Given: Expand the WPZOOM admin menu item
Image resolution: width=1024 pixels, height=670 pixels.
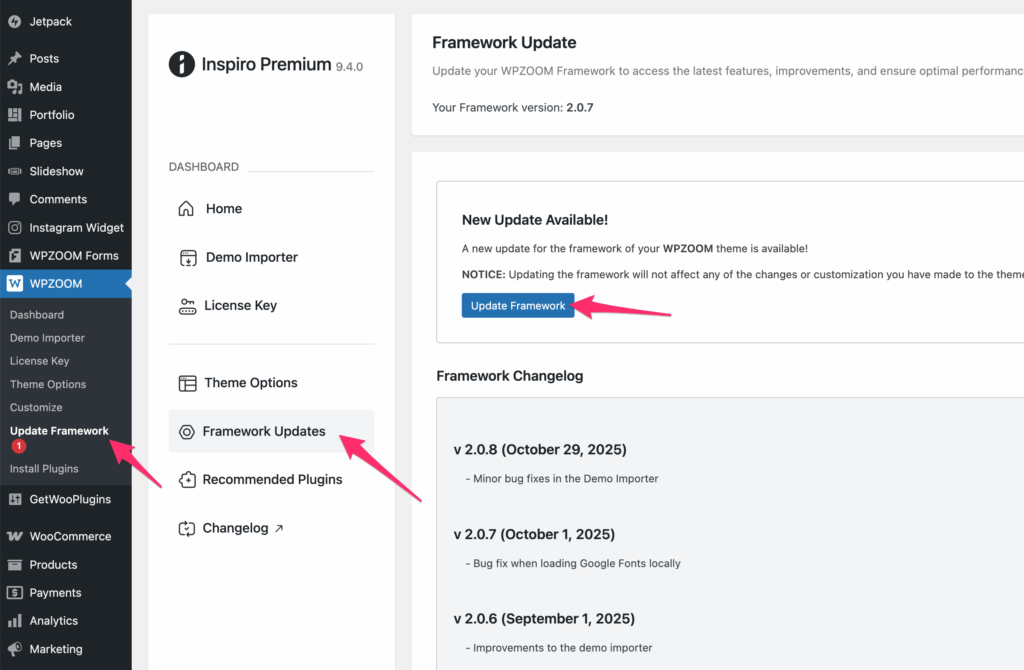Looking at the screenshot, I should pyautogui.click(x=56, y=284).
